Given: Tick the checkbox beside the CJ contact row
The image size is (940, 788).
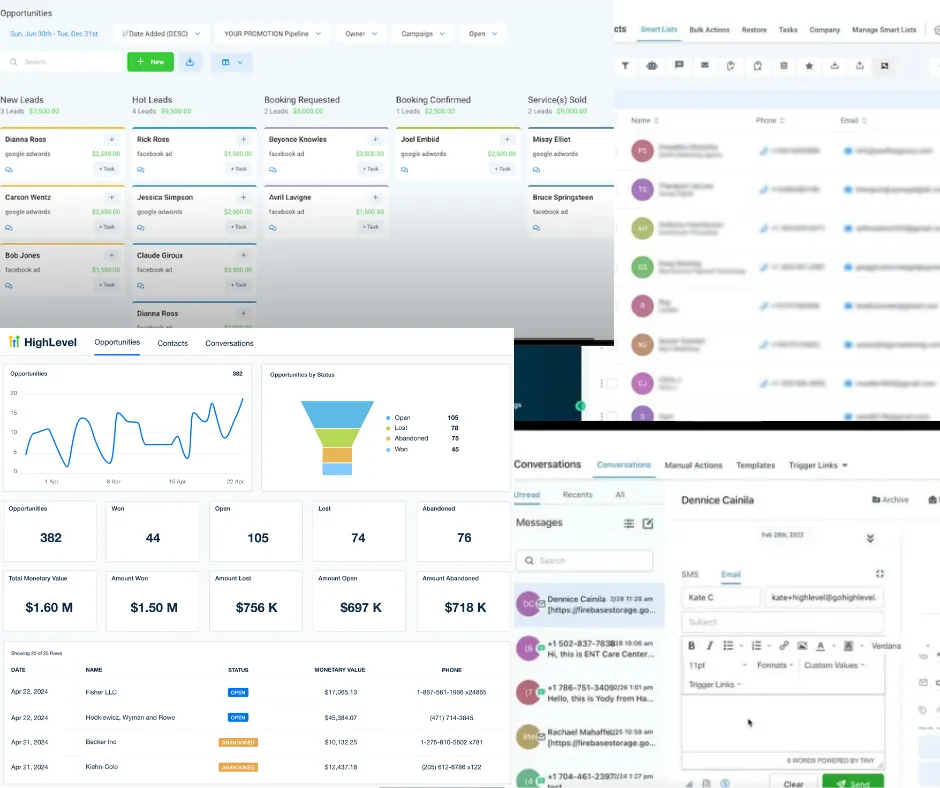Looking at the screenshot, I should tap(612, 383).
